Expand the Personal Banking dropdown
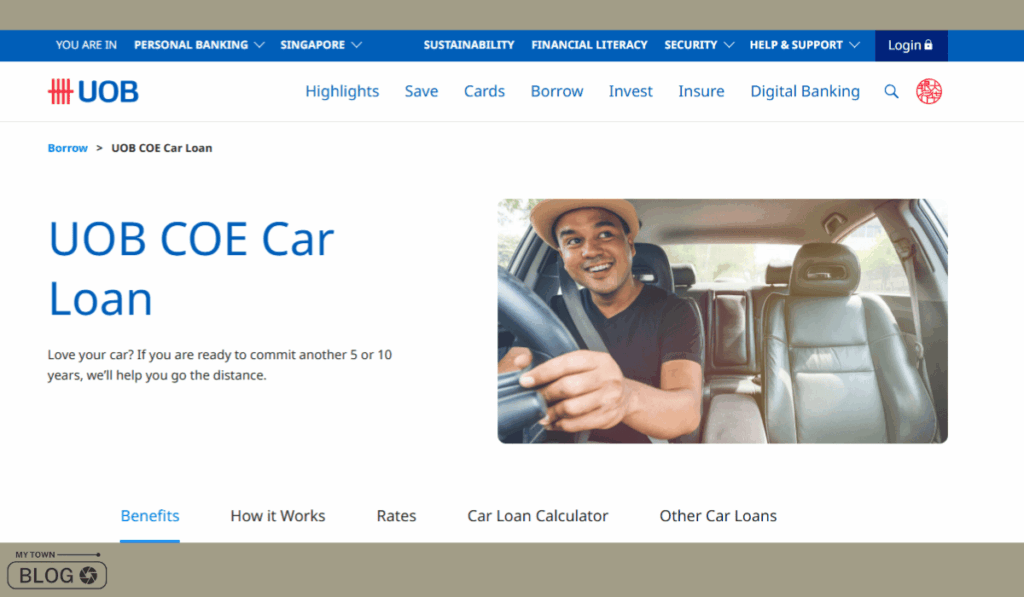Viewport: 1024px width, 597px height. click(x=199, y=45)
